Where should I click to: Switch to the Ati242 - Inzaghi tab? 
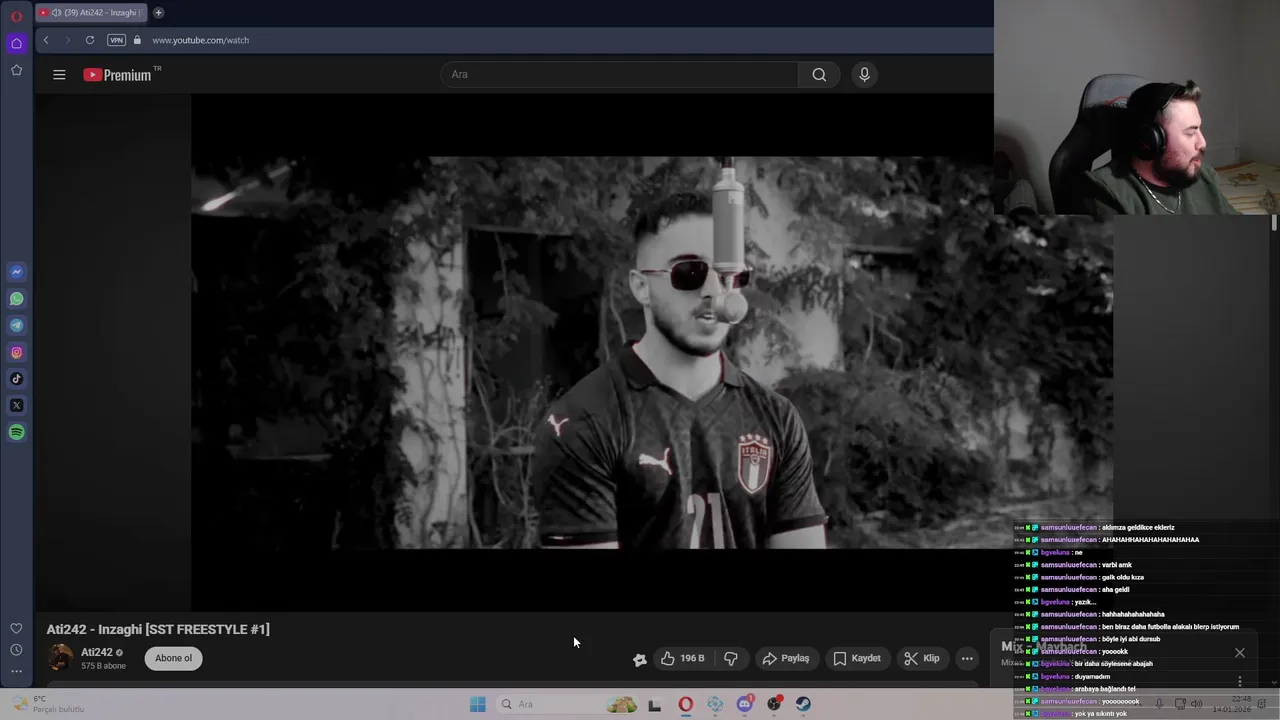click(x=90, y=13)
